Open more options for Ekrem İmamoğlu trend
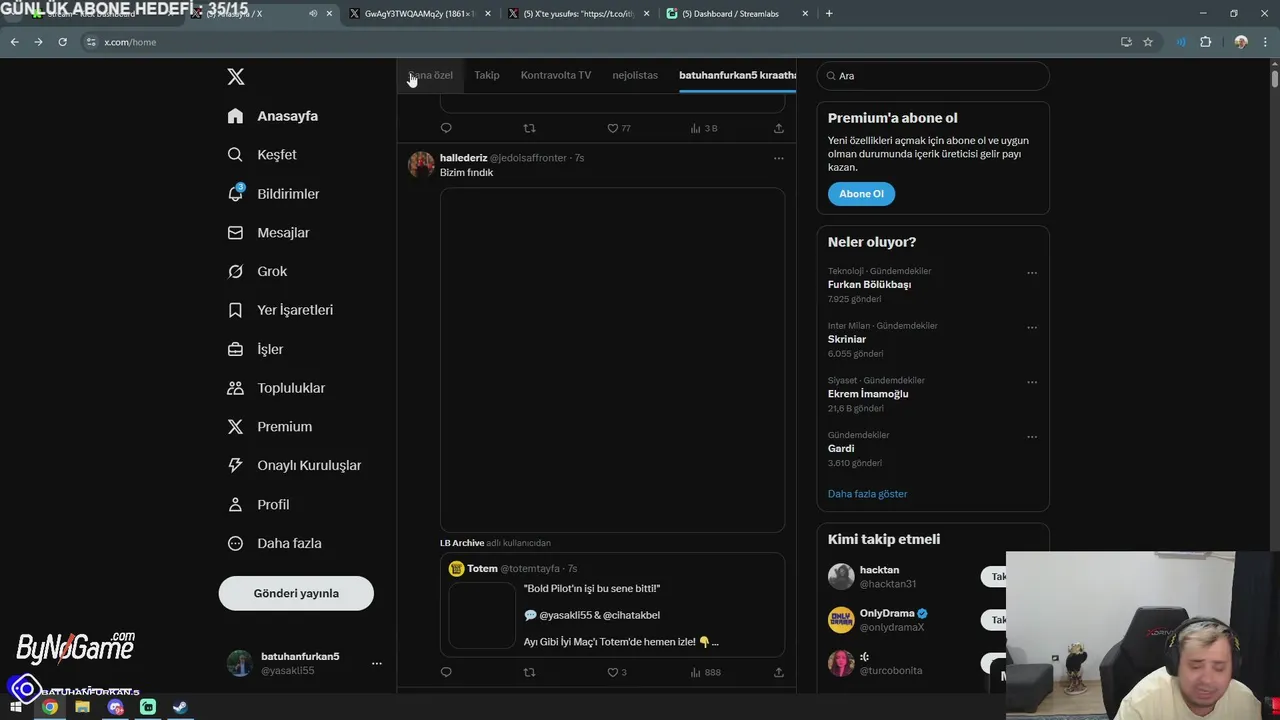 1032,383
